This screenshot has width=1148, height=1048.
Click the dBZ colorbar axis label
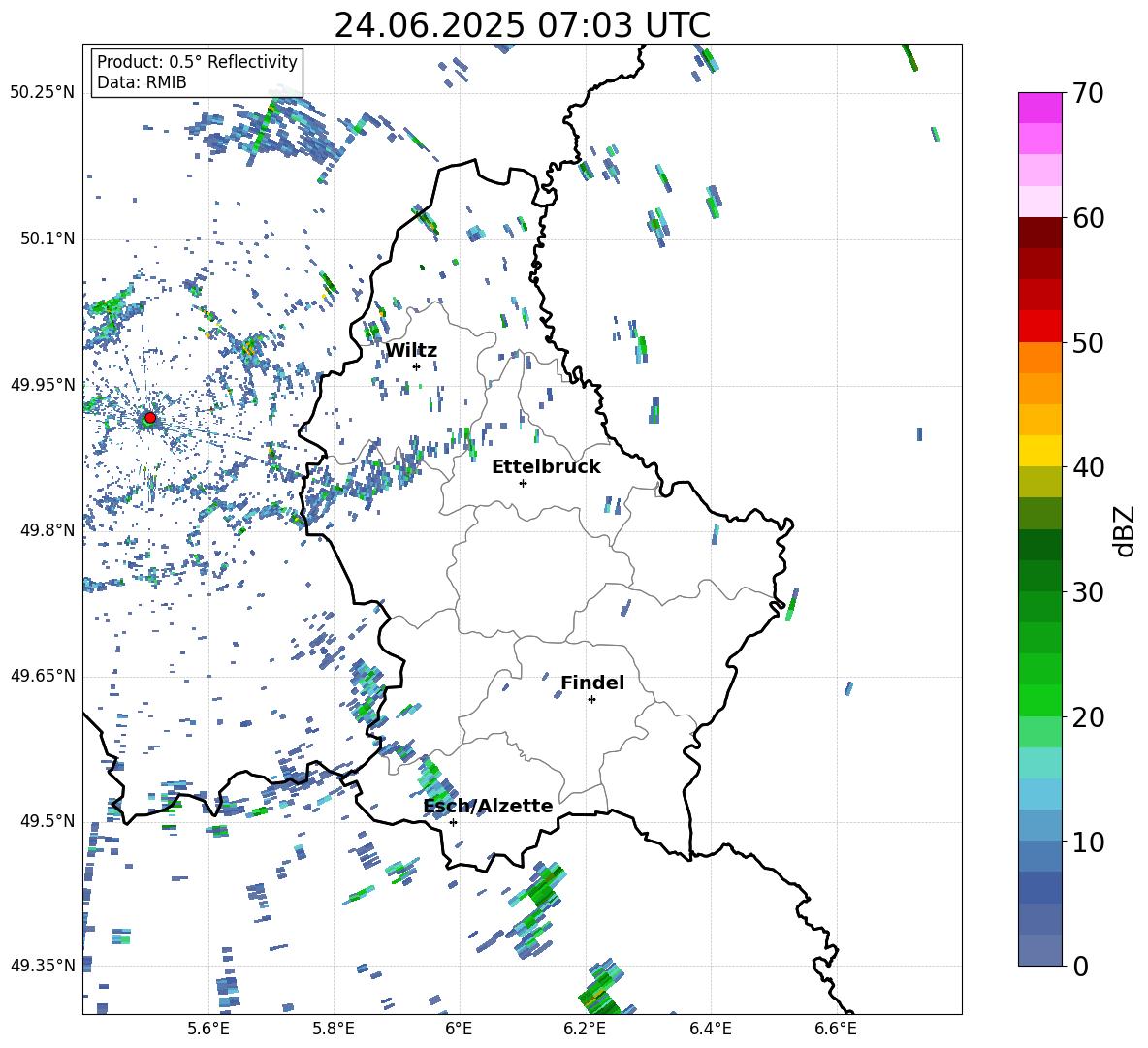(x=1126, y=530)
